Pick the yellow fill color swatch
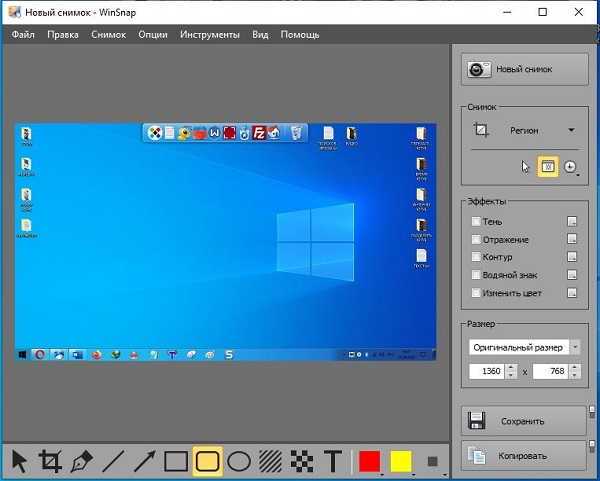Screen dimensions: 600x481 [401, 461]
